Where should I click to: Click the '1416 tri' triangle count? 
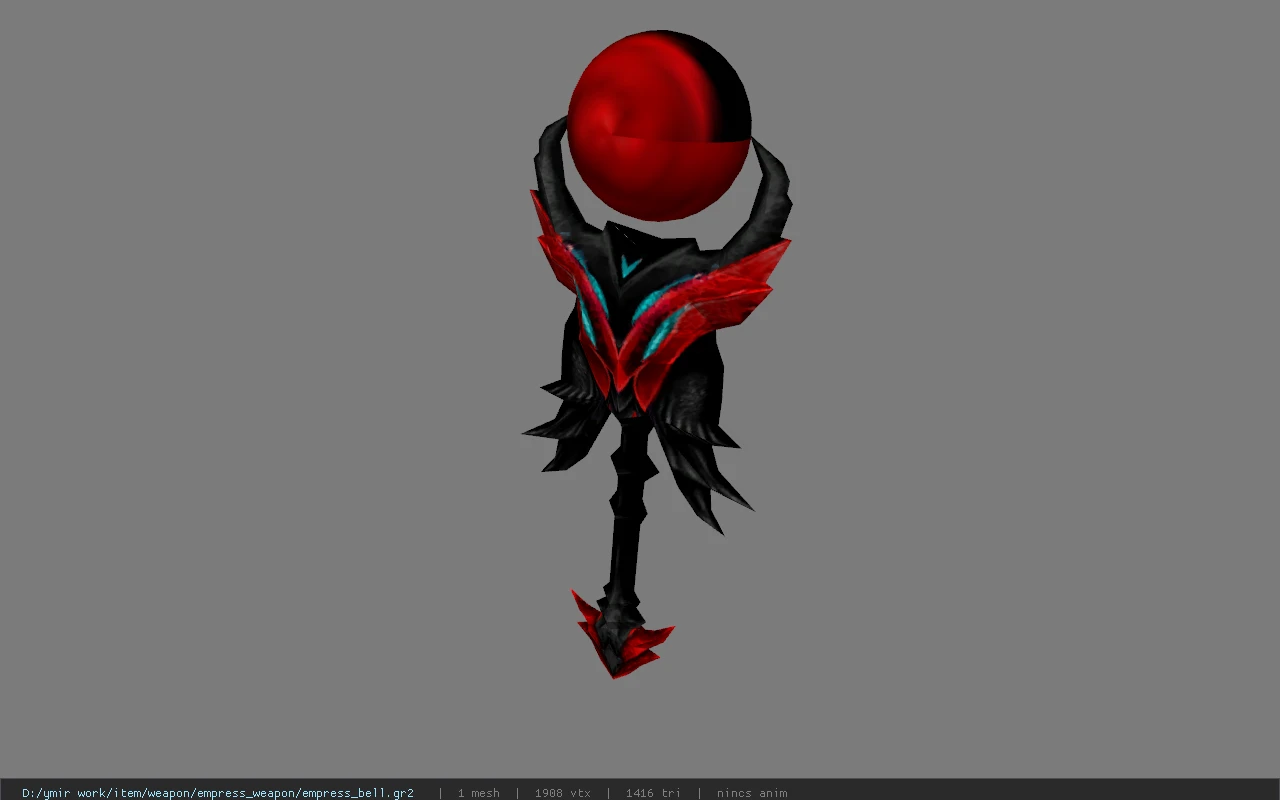click(x=653, y=793)
